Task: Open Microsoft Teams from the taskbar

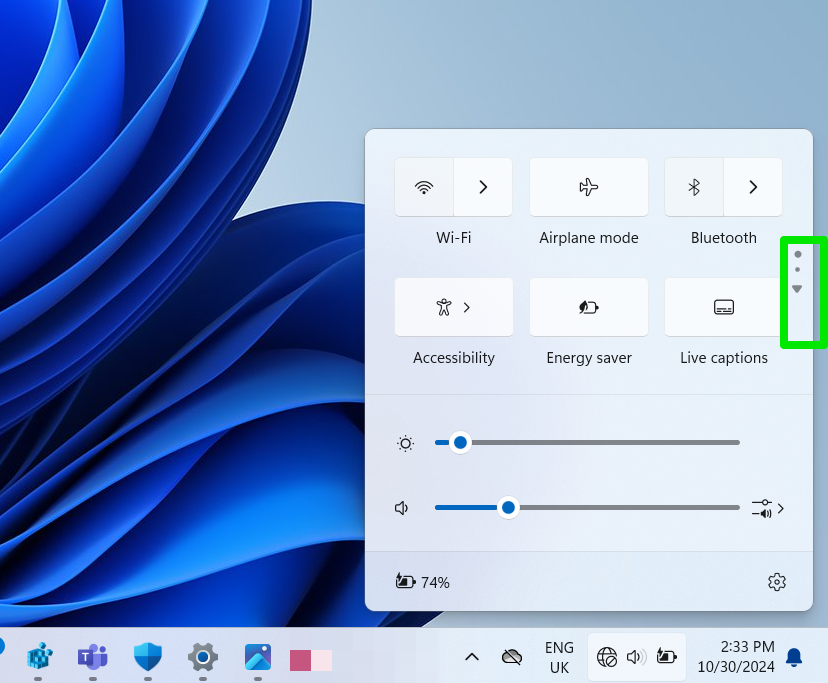Action: (x=93, y=657)
